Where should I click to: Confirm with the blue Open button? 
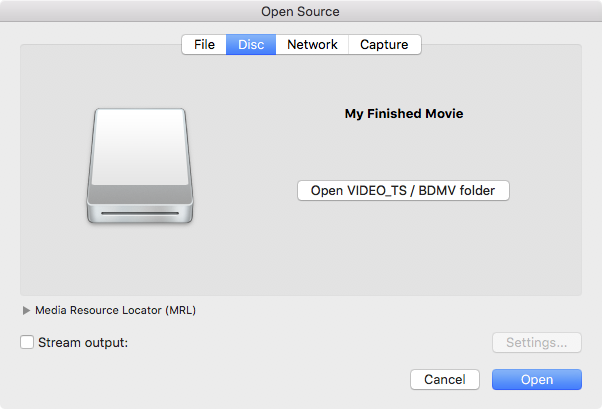(537, 379)
